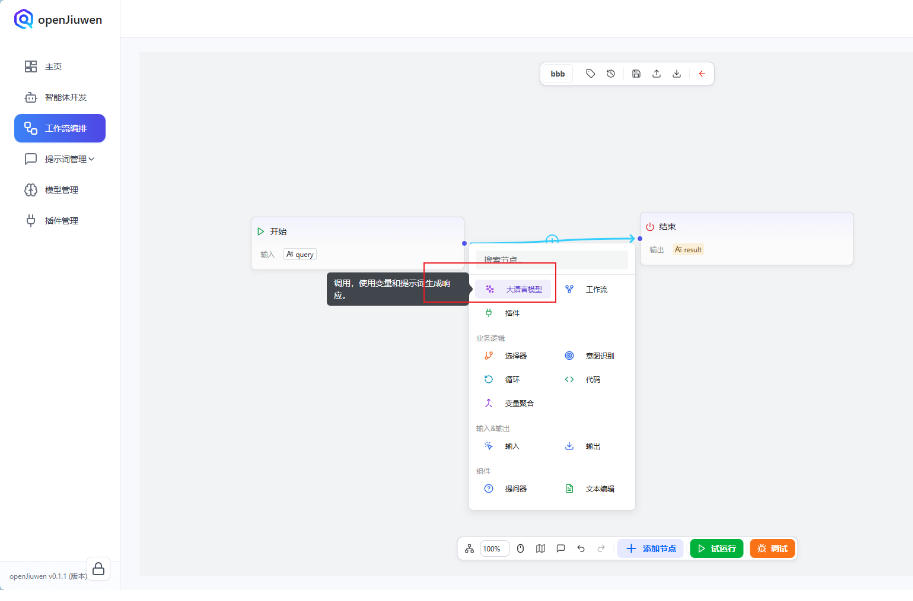Click the orange 调试 button
This screenshot has height=601, width=913.
coord(773,549)
